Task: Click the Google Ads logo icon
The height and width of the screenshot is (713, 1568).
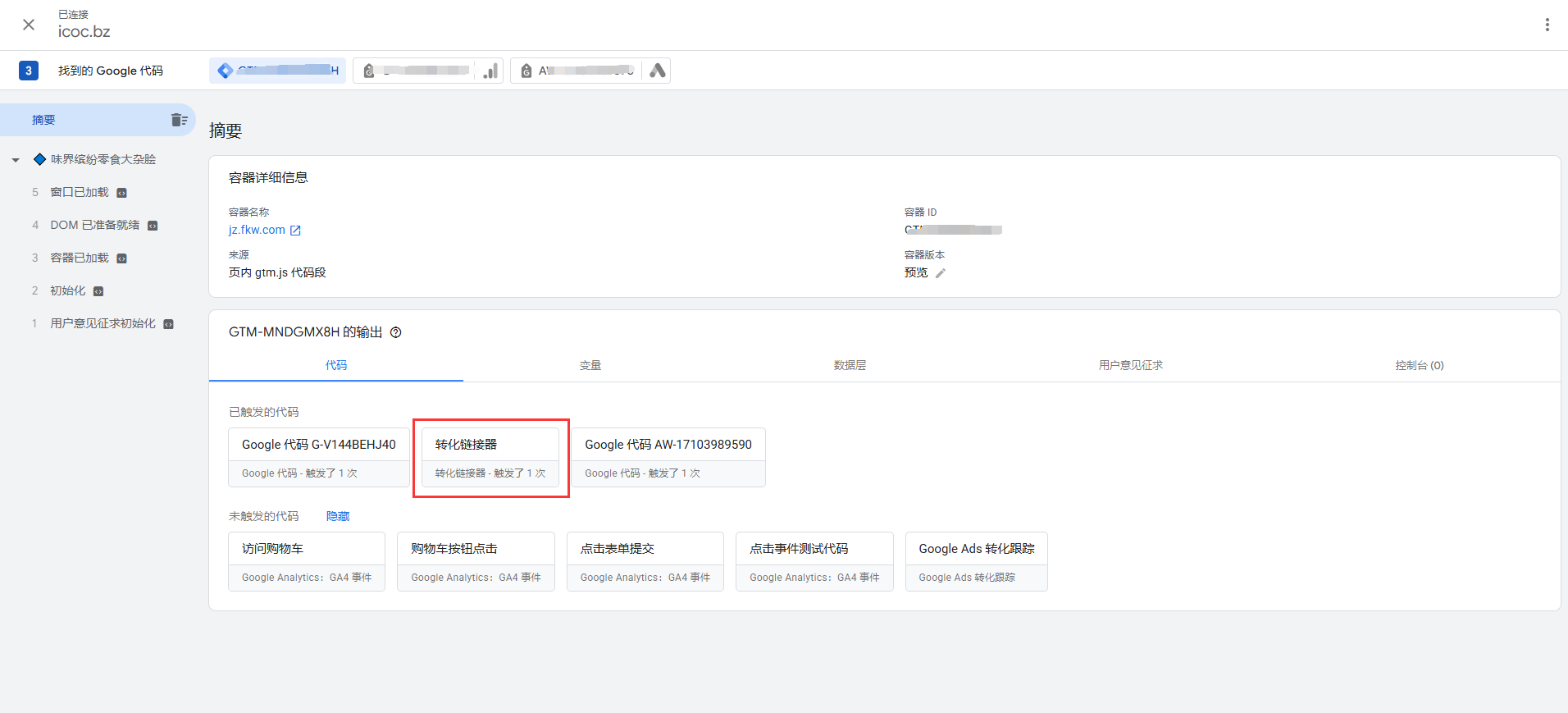Action: pos(657,71)
